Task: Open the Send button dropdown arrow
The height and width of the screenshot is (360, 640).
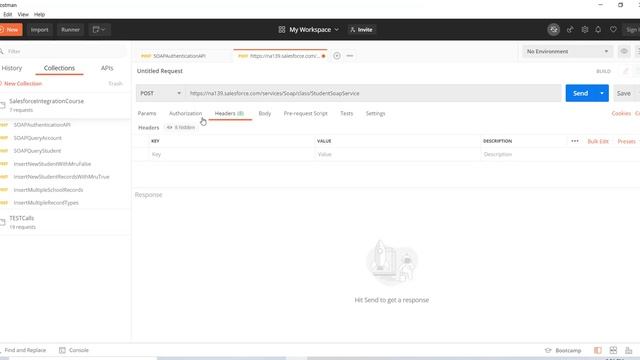Action: 602,93
